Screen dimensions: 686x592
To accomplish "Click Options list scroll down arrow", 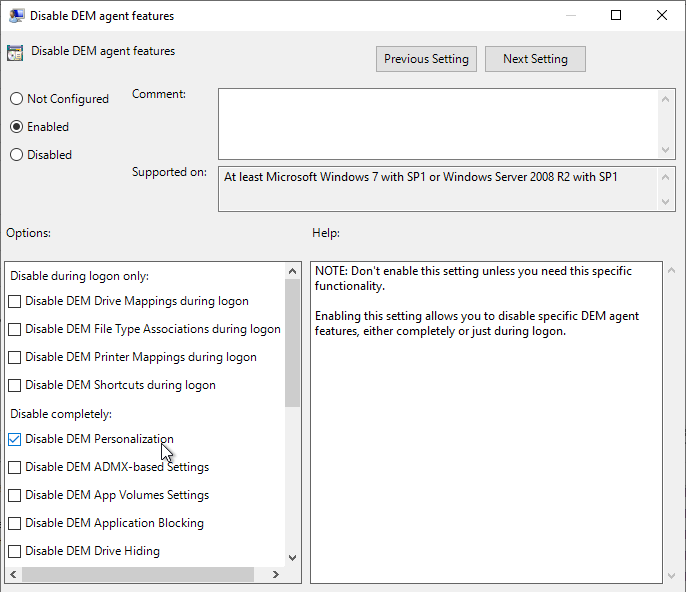I will click(x=292, y=558).
